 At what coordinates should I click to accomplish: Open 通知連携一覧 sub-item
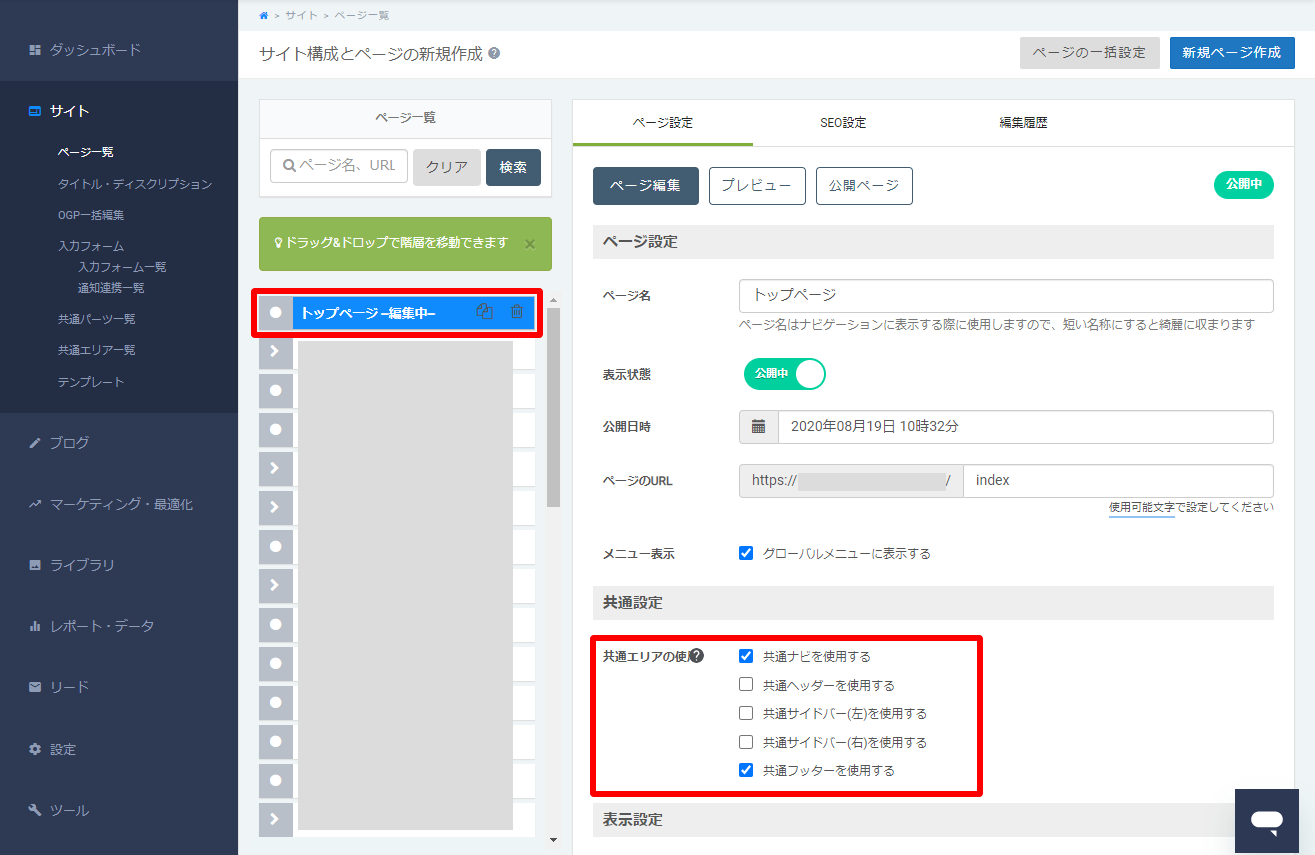point(111,288)
